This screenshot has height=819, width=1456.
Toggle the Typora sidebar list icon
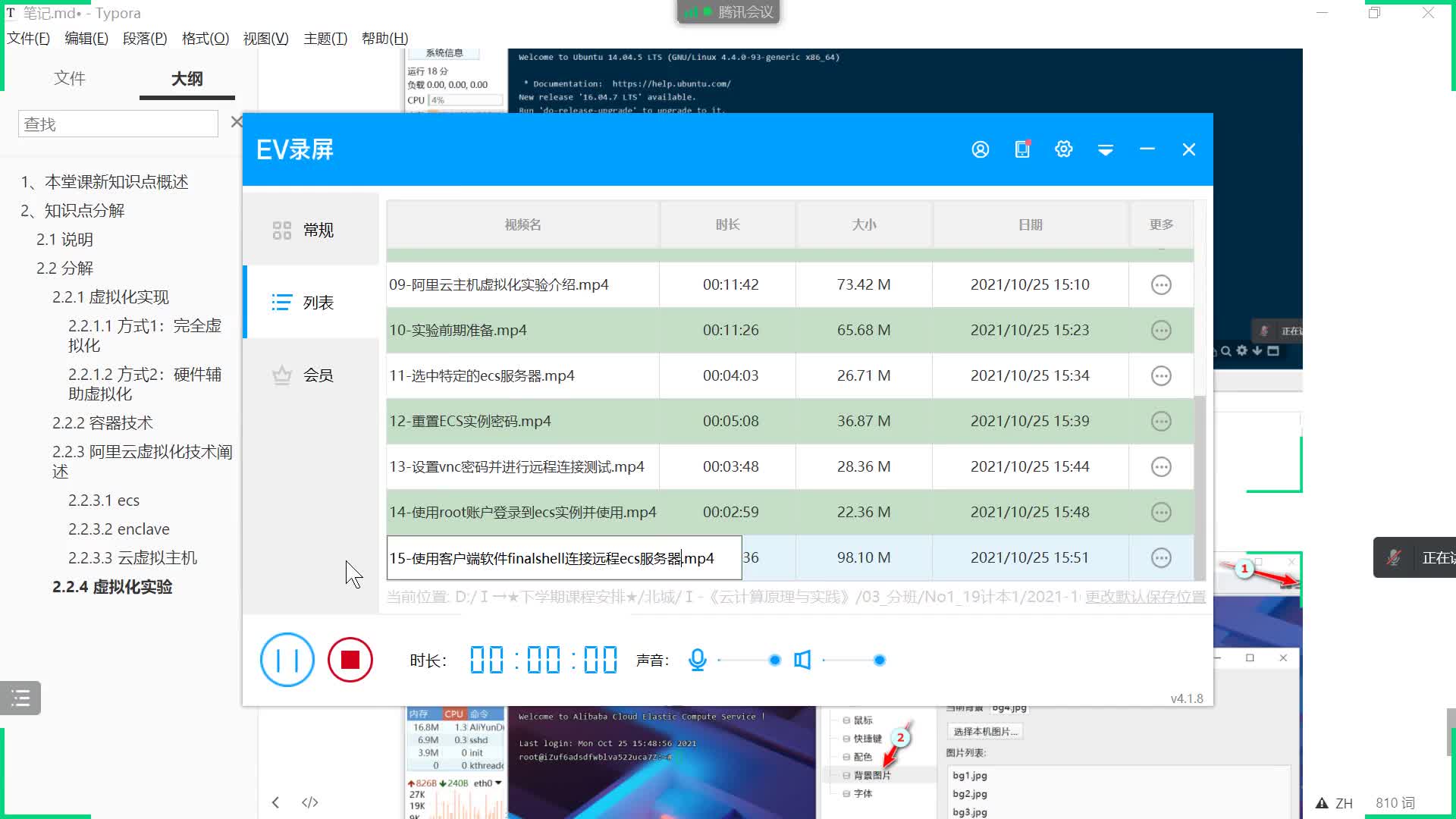[x=20, y=698]
